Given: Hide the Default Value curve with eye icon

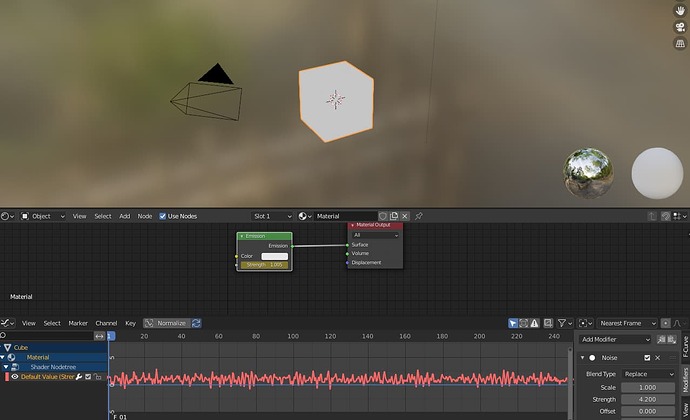Looking at the screenshot, I should [x=15, y=377].
